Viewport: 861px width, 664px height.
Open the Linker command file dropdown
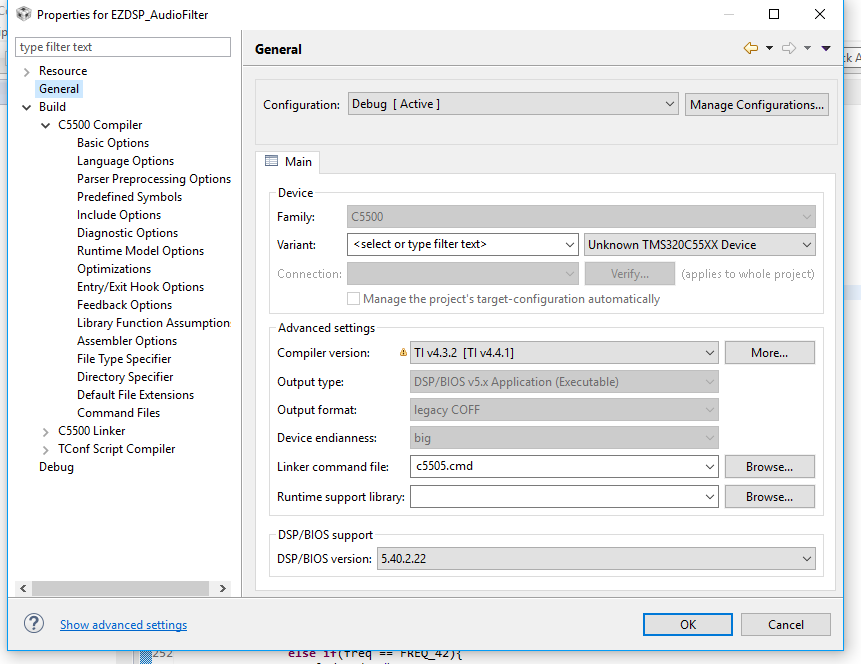click(709, 466)
